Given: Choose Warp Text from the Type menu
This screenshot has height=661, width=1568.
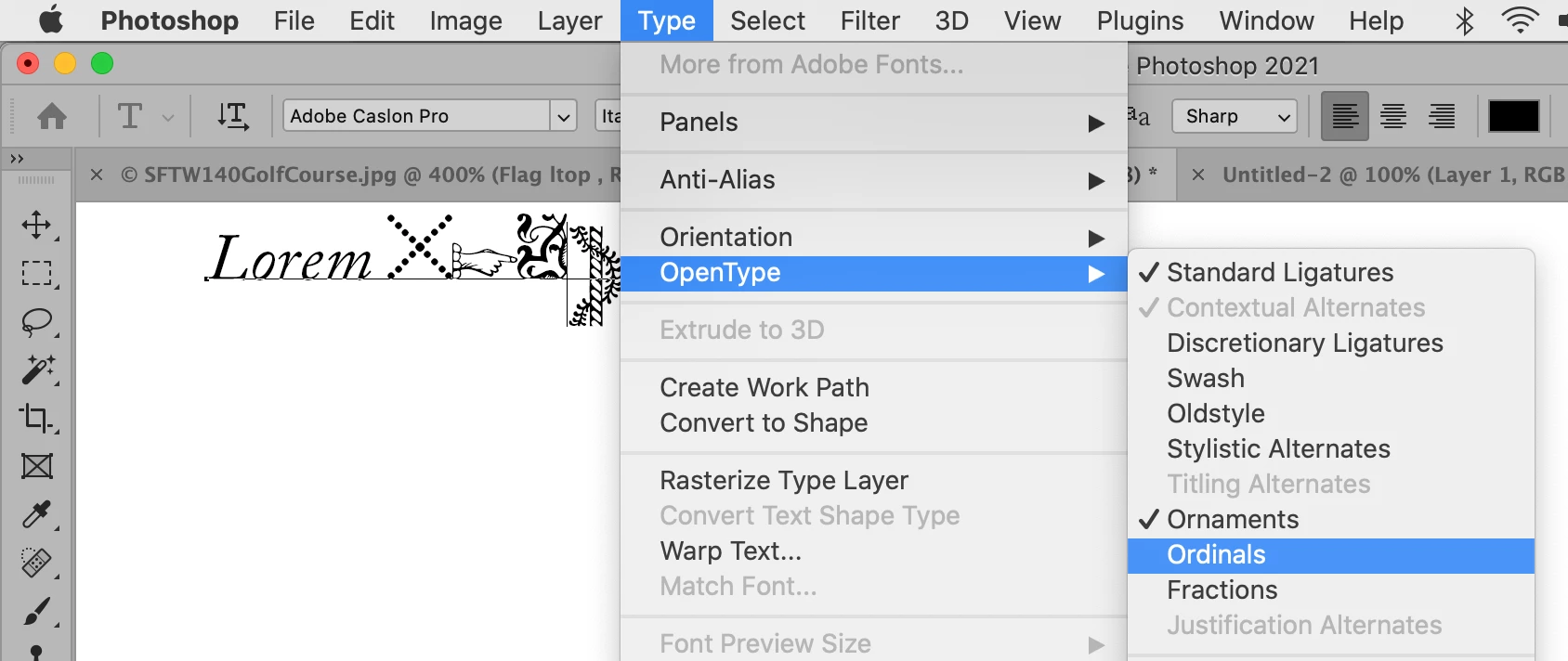Looking at the screenshot, I should (730, 551).
